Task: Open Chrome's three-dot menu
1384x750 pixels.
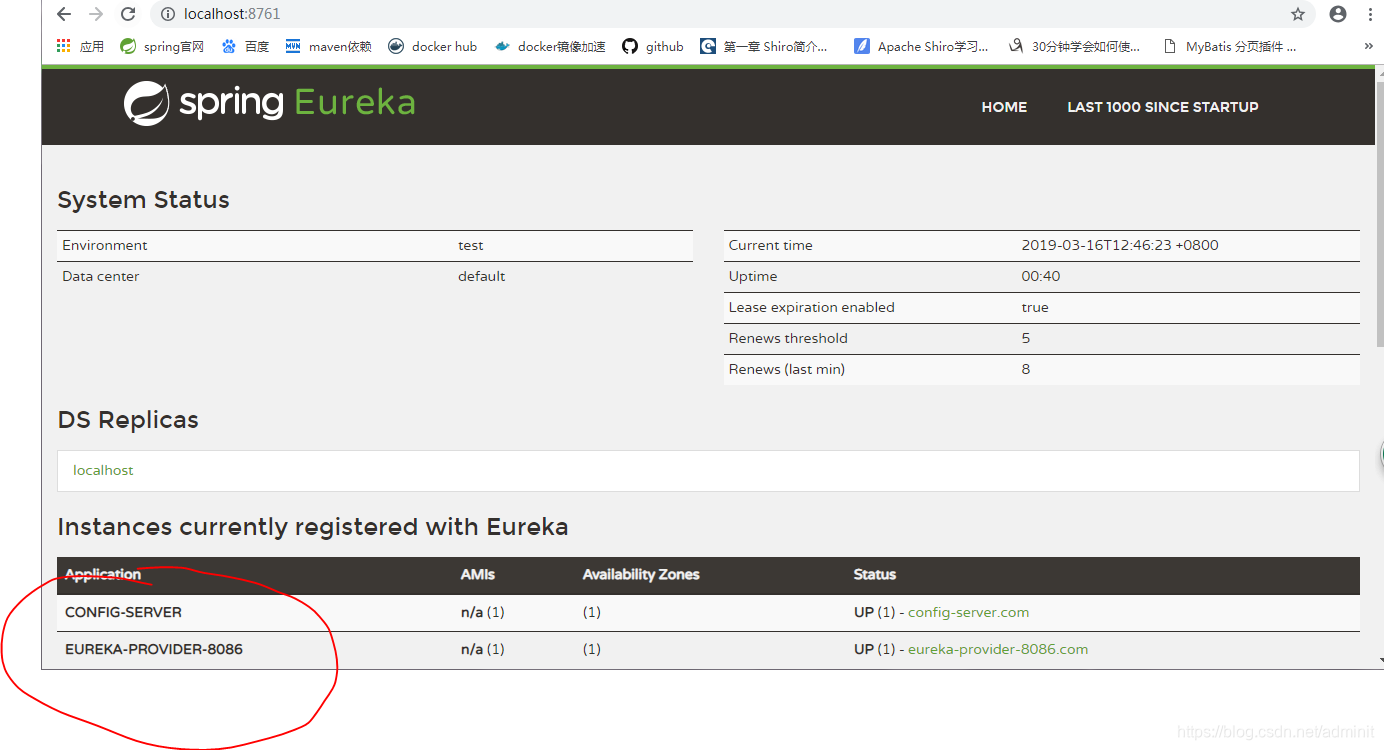Action: 1372,14
